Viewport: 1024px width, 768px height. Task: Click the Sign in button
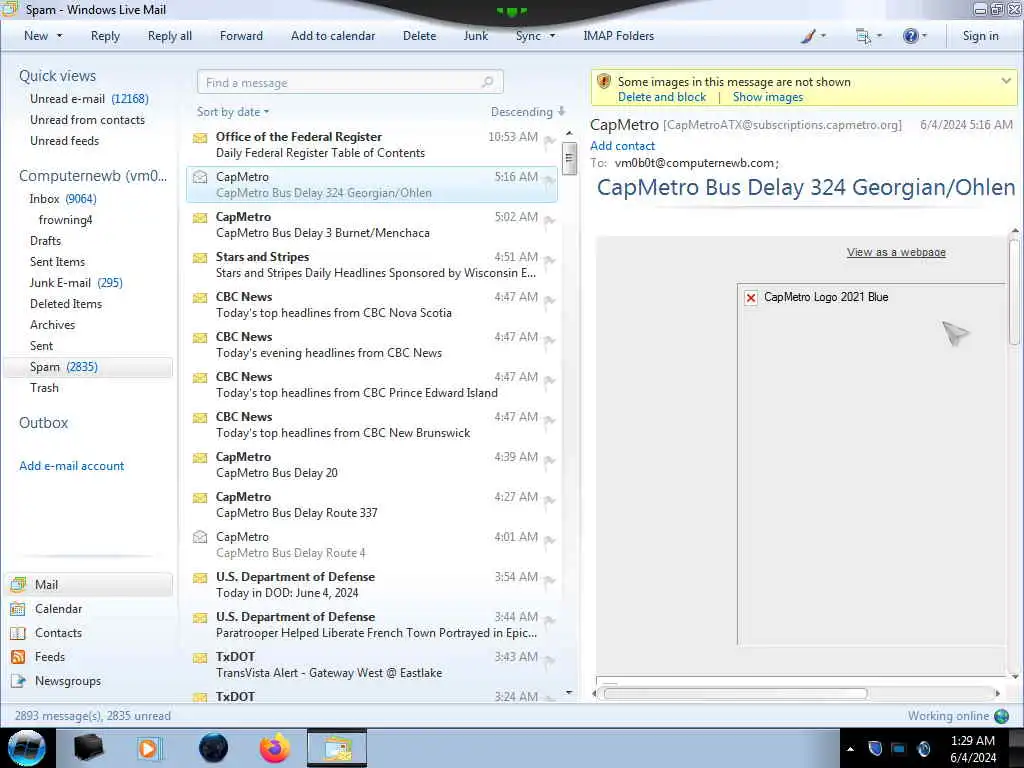click(x=980, y=36)
